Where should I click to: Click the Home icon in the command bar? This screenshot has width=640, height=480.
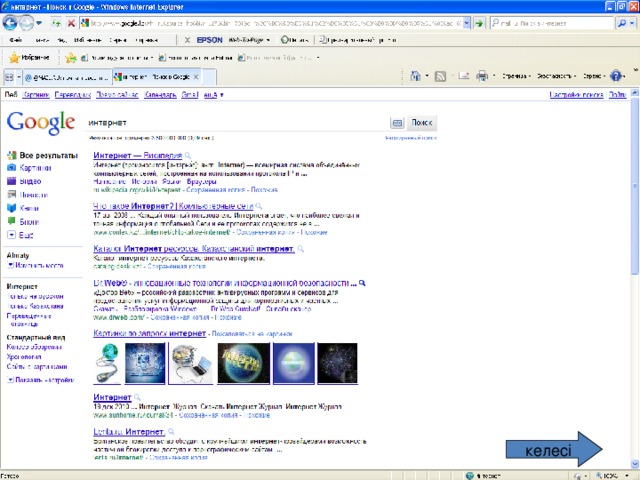click(416, 76)
